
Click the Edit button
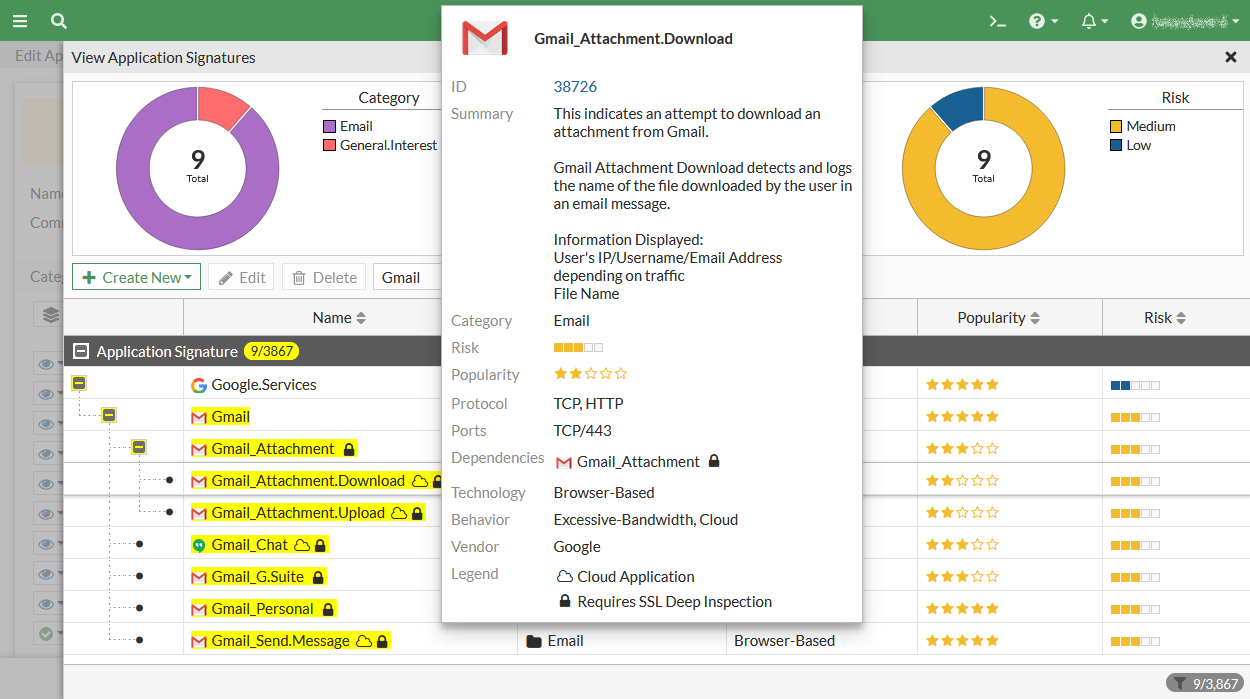tap(241, 277)
